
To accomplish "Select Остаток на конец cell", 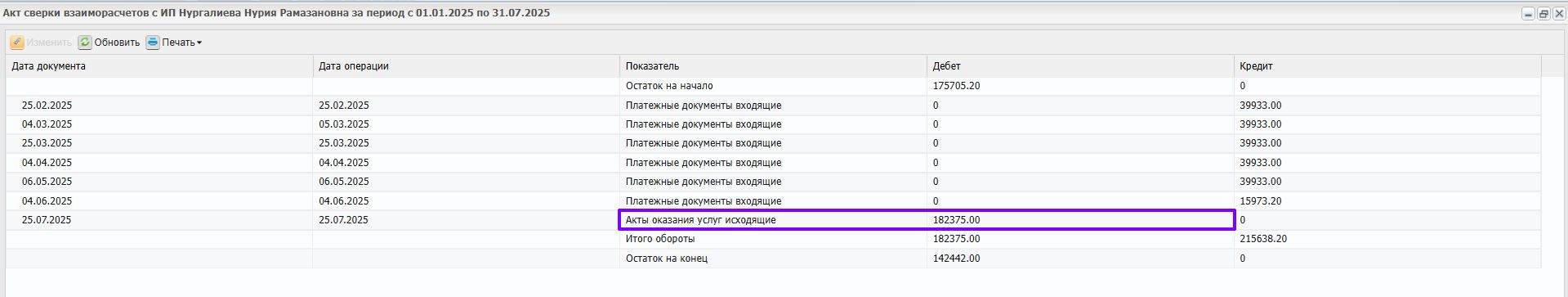I will tap(773, 259).
